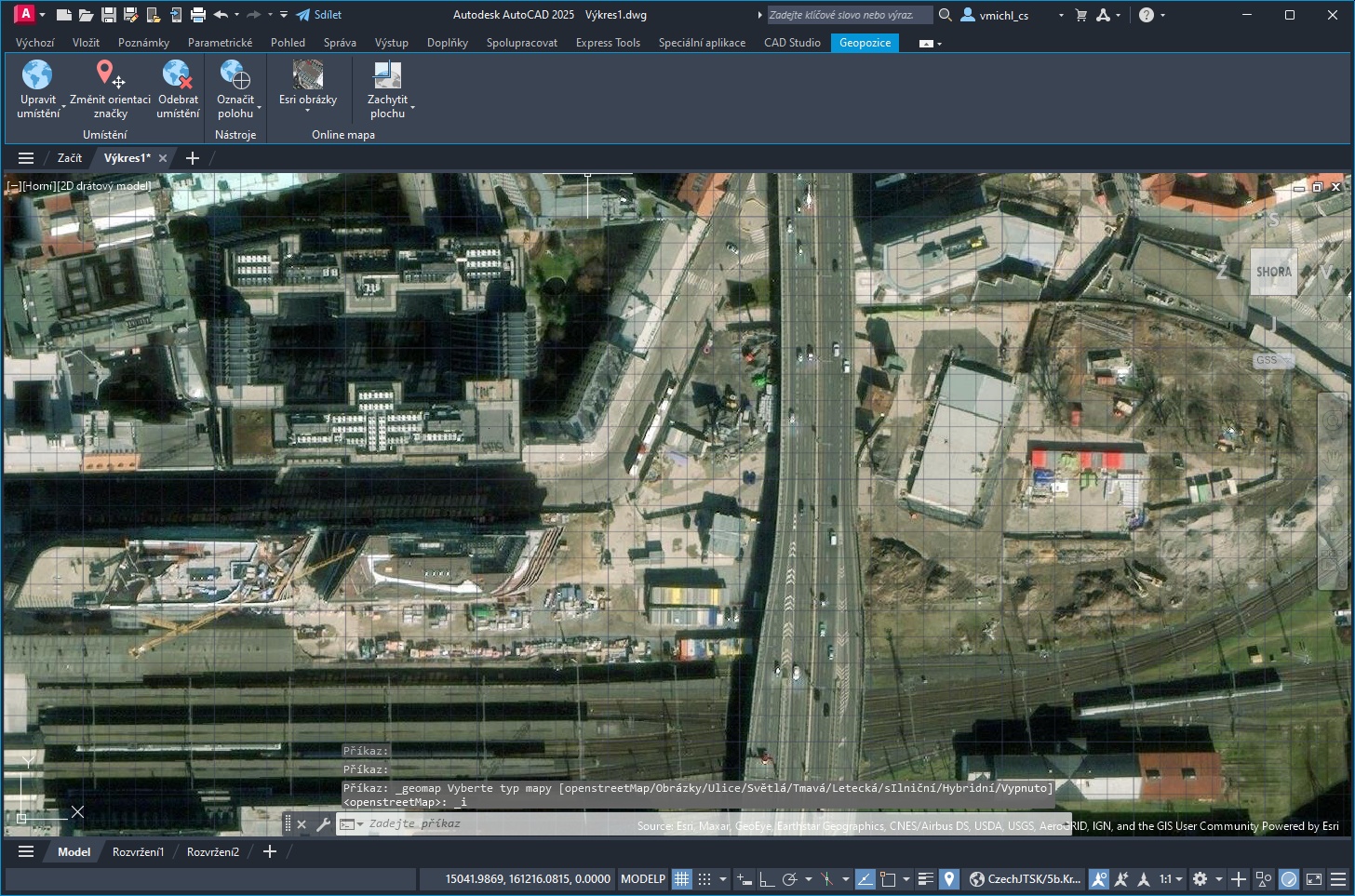Toggle object snap tracking icon
Image resolution: width=1355 pixels, height=896 pixels.
pos(865,879)
